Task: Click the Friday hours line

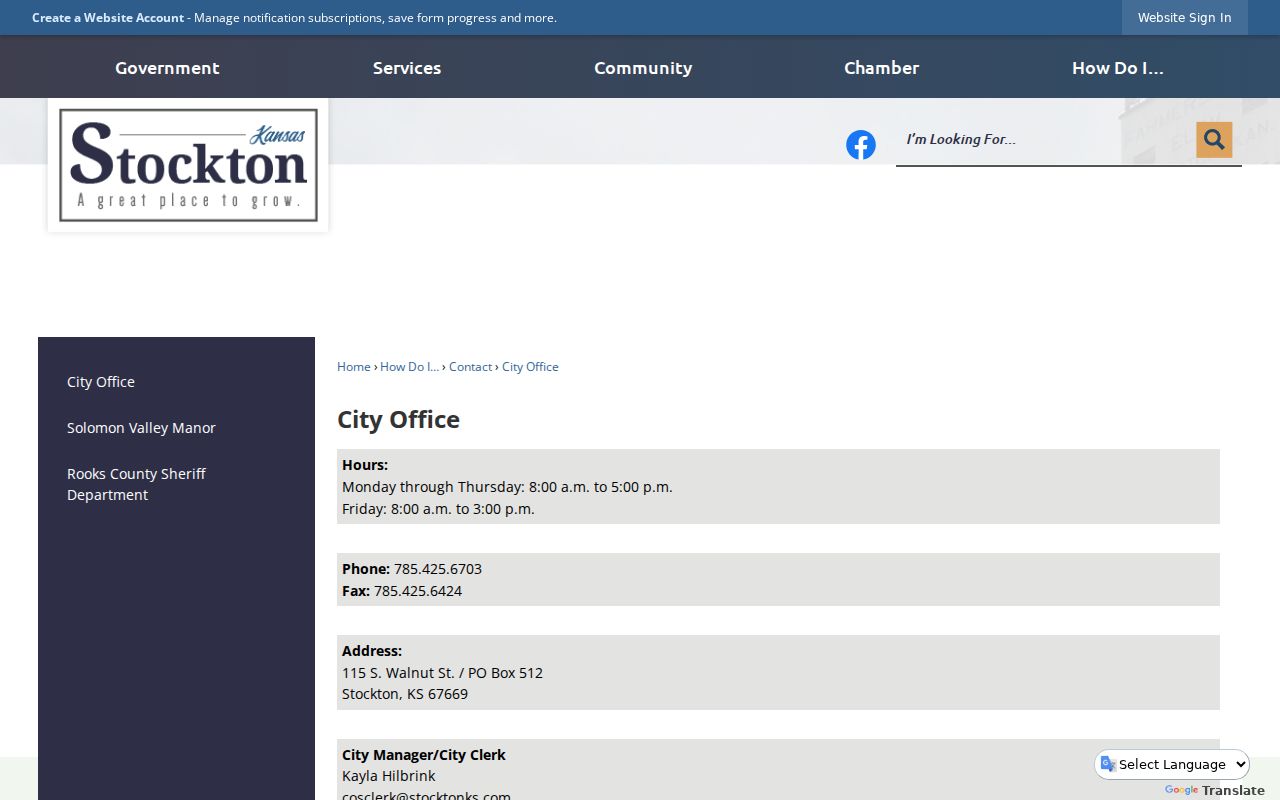Action: 438,509
